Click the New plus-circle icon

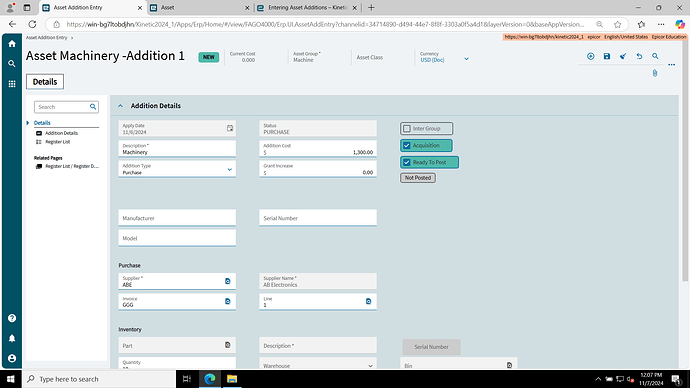pos(591,56)
